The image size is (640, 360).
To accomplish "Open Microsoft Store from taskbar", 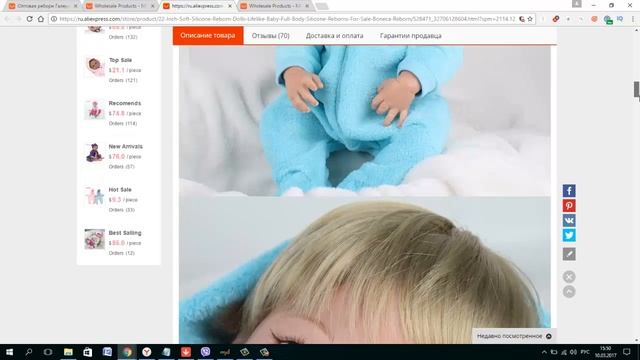I will pyautogui.click(x=87, y=352).
